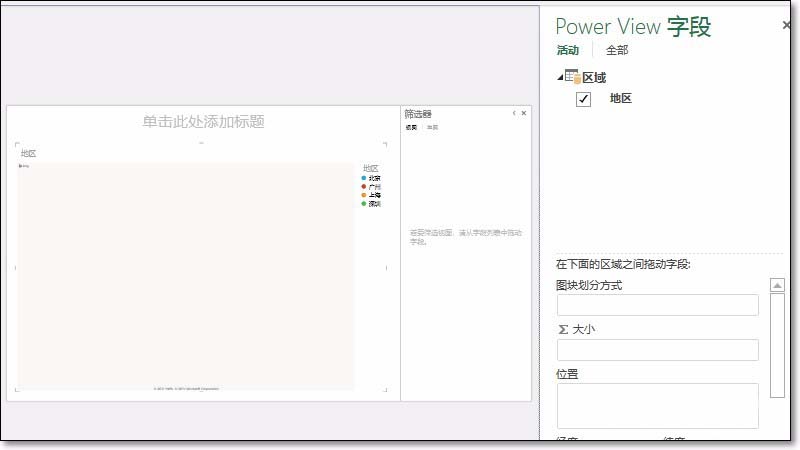Screen dimensions: 800x450
Task: Click the 地区 chart label at top-left
Action: coord(29,154)
